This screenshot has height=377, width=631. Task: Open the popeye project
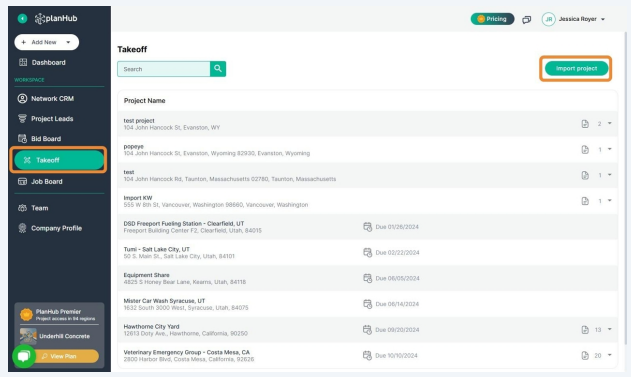367,149
